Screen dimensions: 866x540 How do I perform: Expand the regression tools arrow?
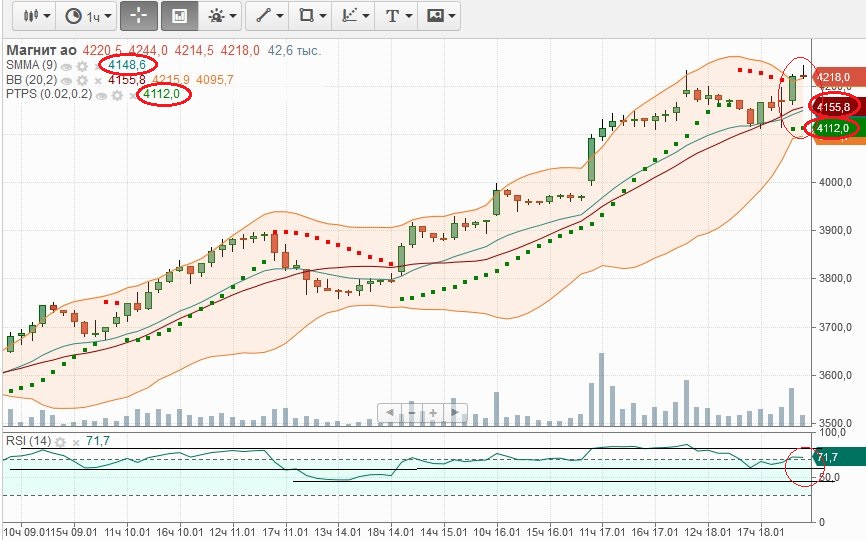pos(366,16)
